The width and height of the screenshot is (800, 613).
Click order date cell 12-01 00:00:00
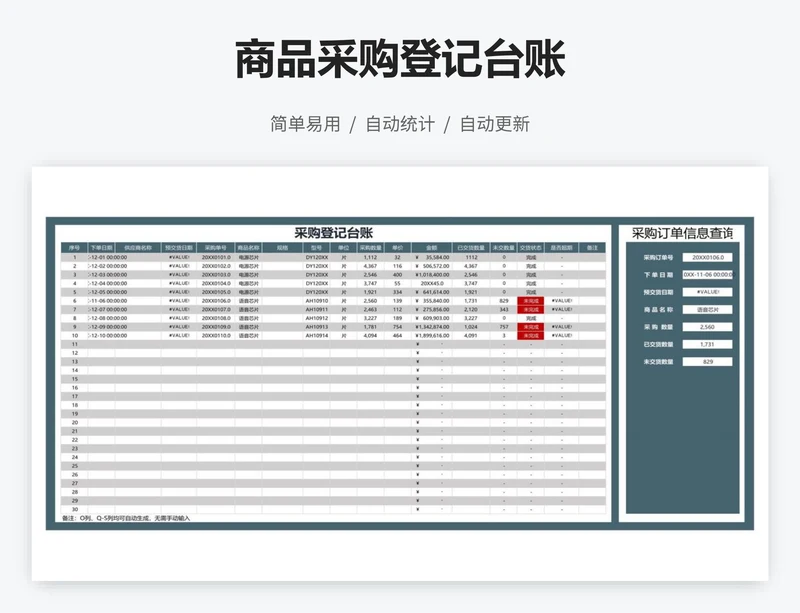108,258
